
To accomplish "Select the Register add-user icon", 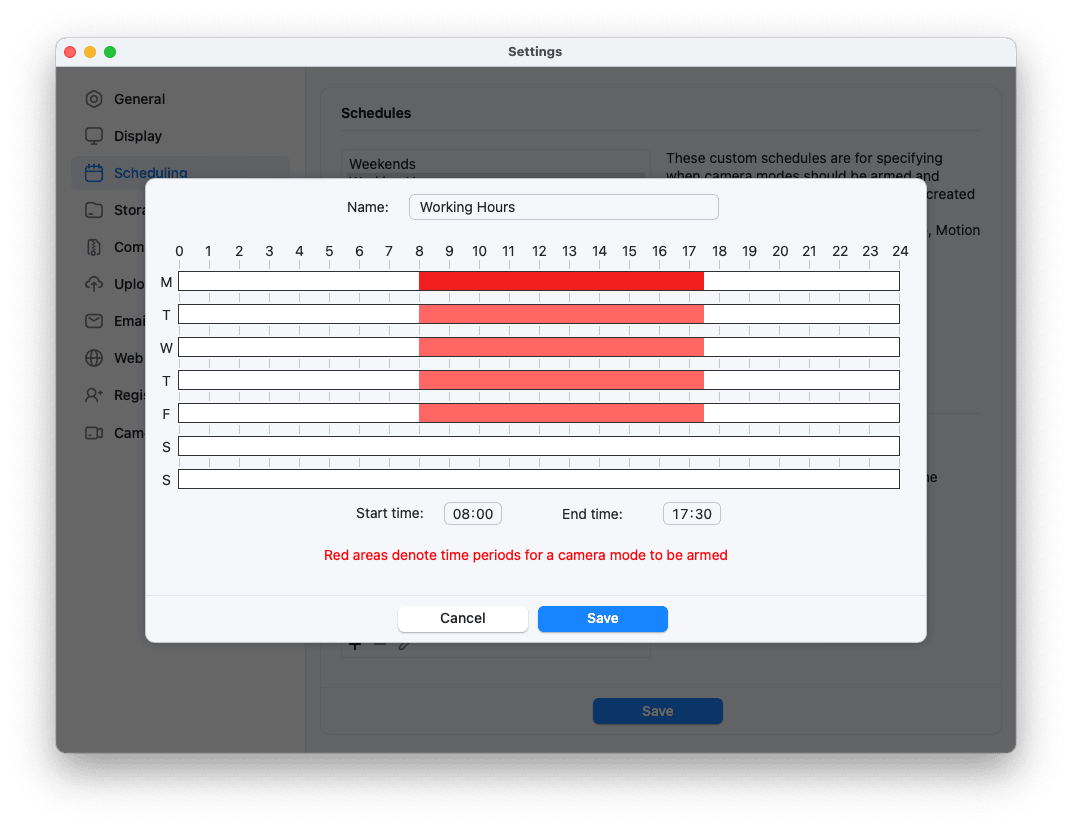I will click(x=93, y=395).
